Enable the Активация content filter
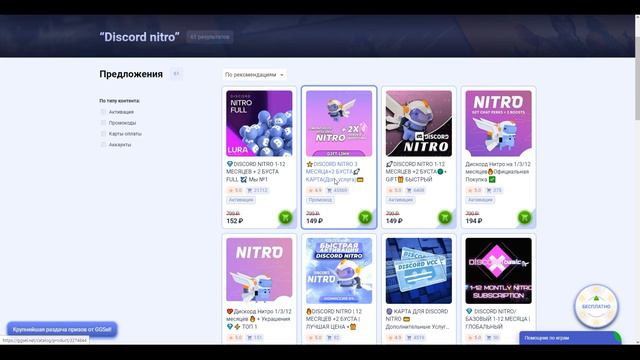640x360 pixels. [x=103, y=112]
